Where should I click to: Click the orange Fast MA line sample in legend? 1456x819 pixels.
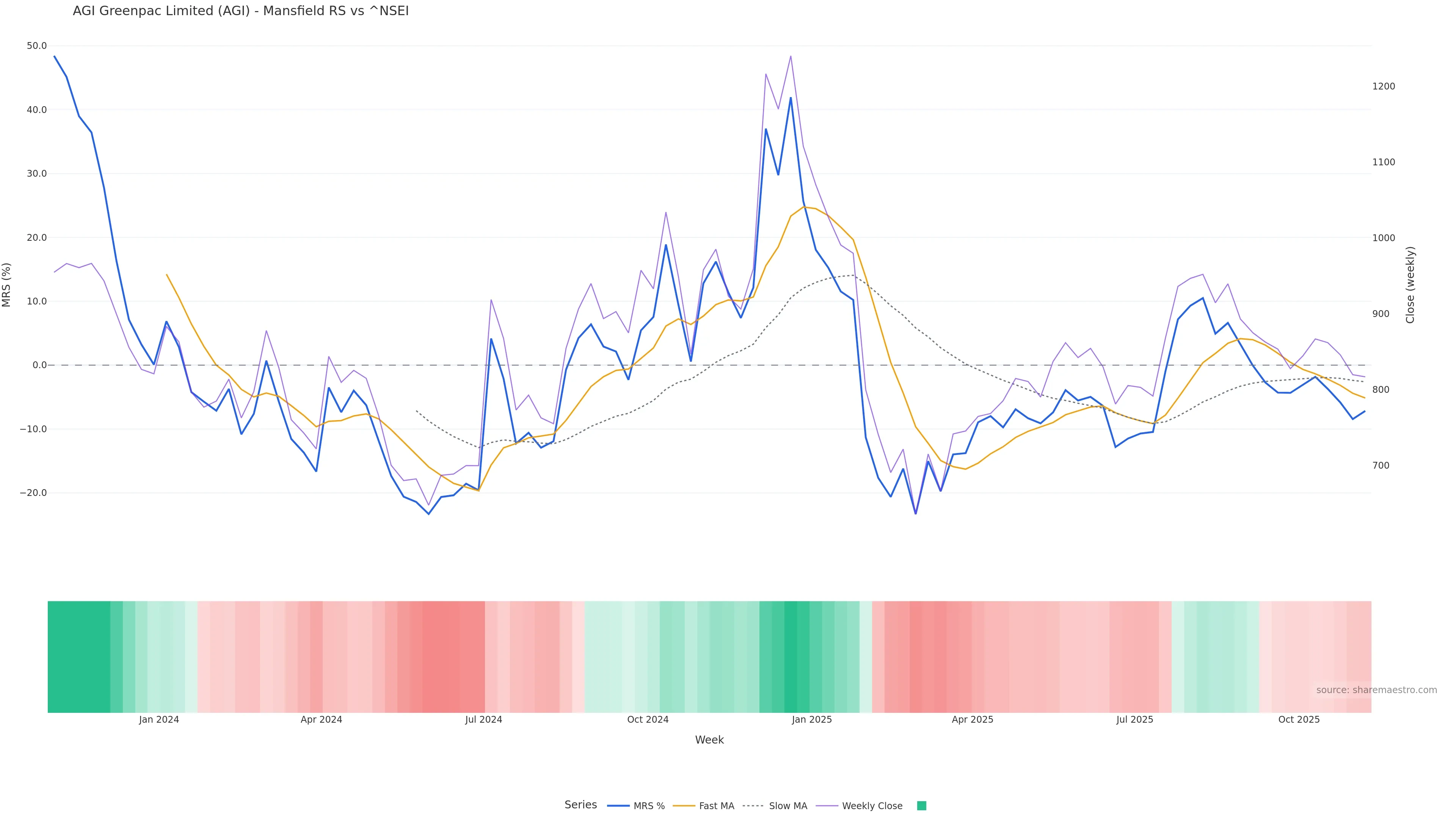(x=684, y=806)
